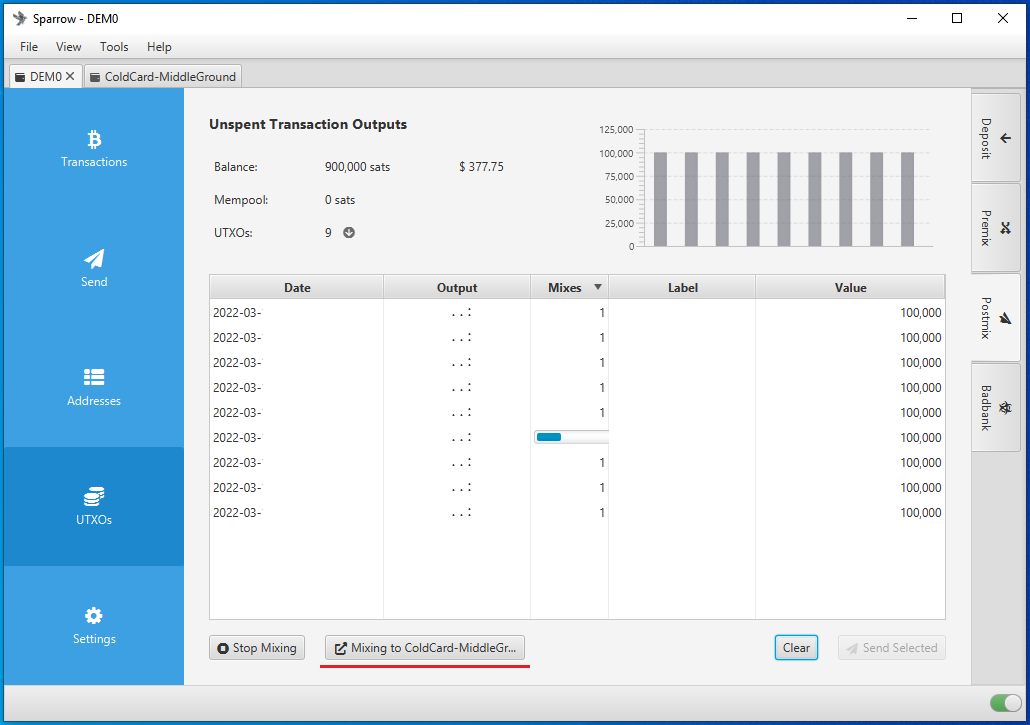
Task: Switch to the Deposit account tab
Action: tap(996, 138)
